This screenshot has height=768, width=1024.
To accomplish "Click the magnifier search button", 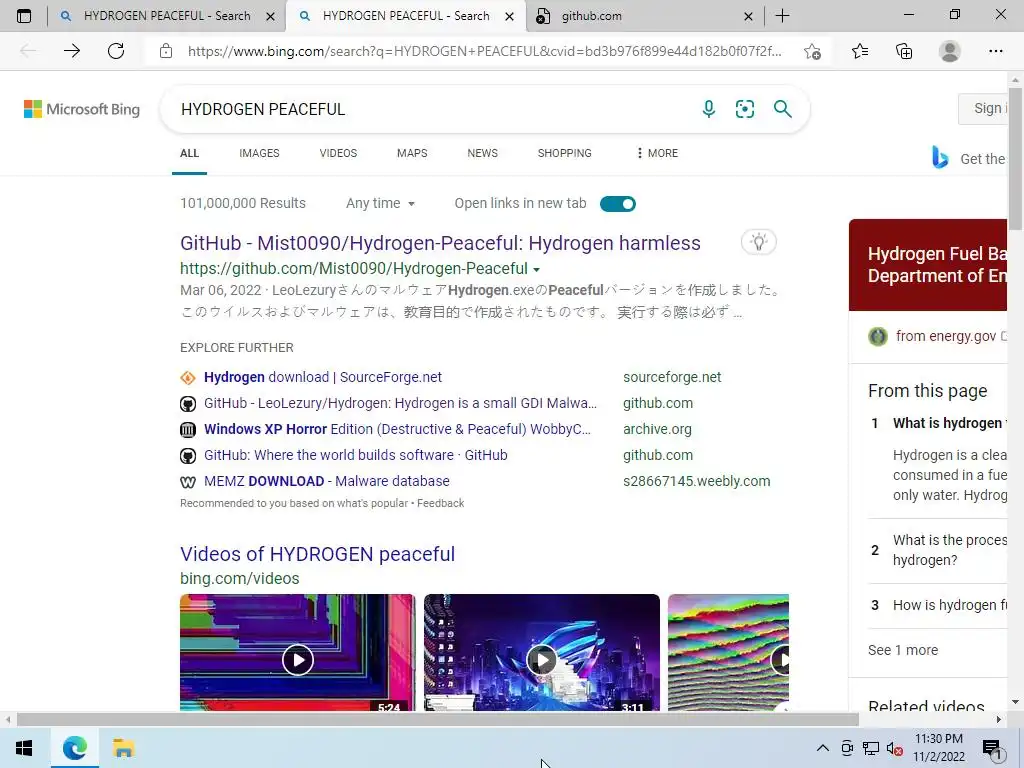I will coord(782,109).
